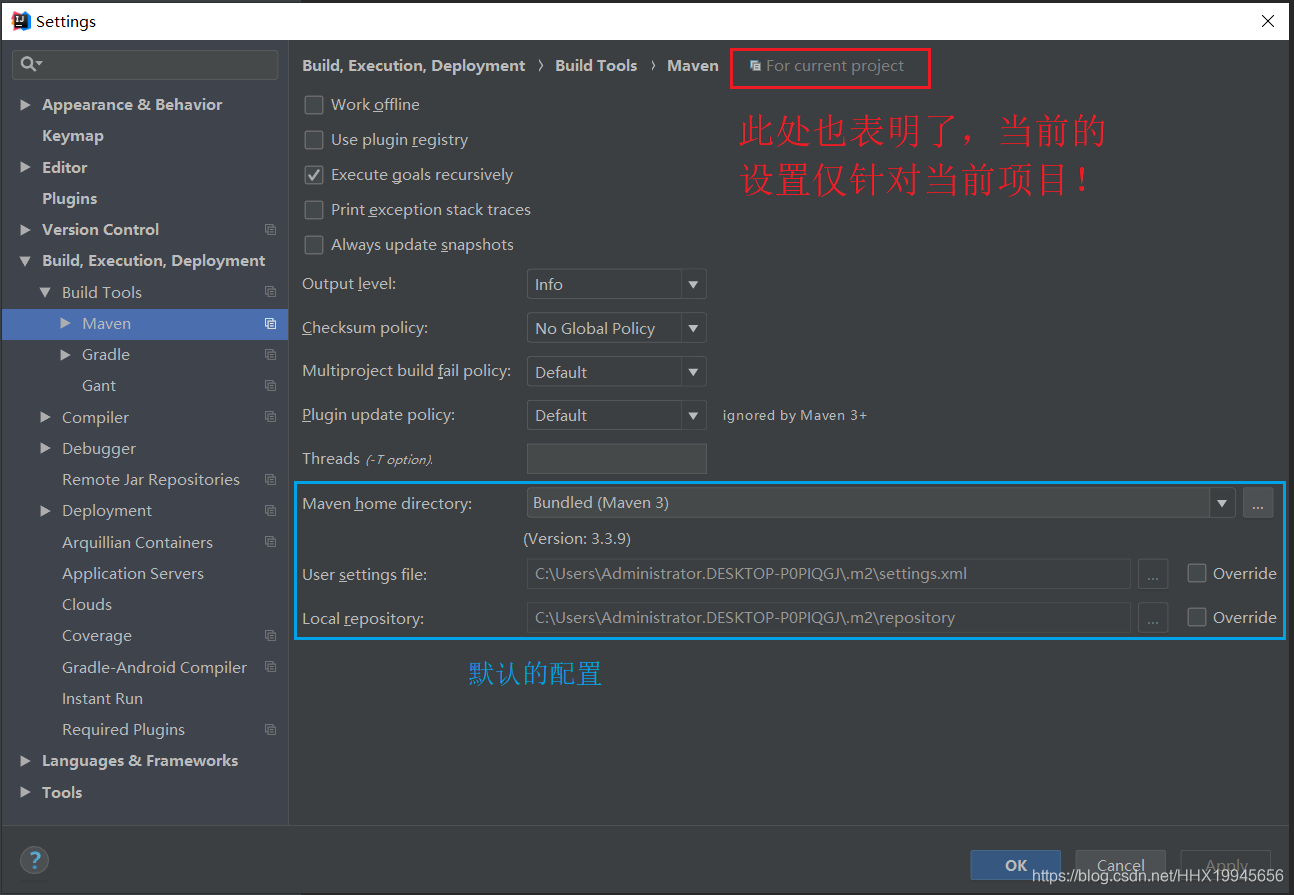1294x895 pixels.
Task: Click the project-level icon beside Gant
Action: (270, 386)
